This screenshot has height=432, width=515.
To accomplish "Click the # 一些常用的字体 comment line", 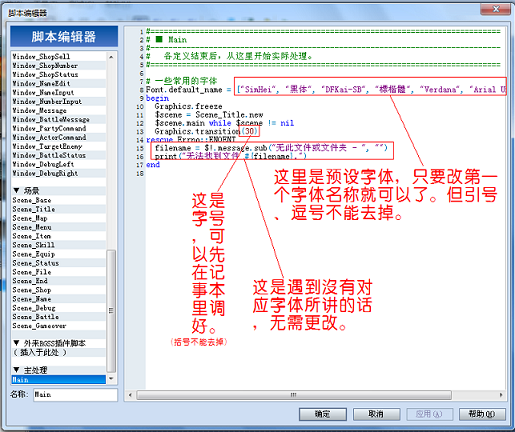I will click(x=182, y=81).
